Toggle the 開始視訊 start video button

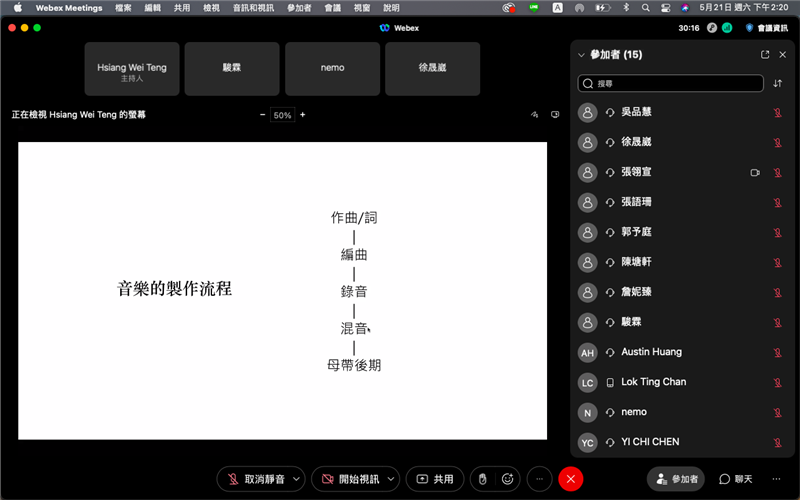click(348, 479)
